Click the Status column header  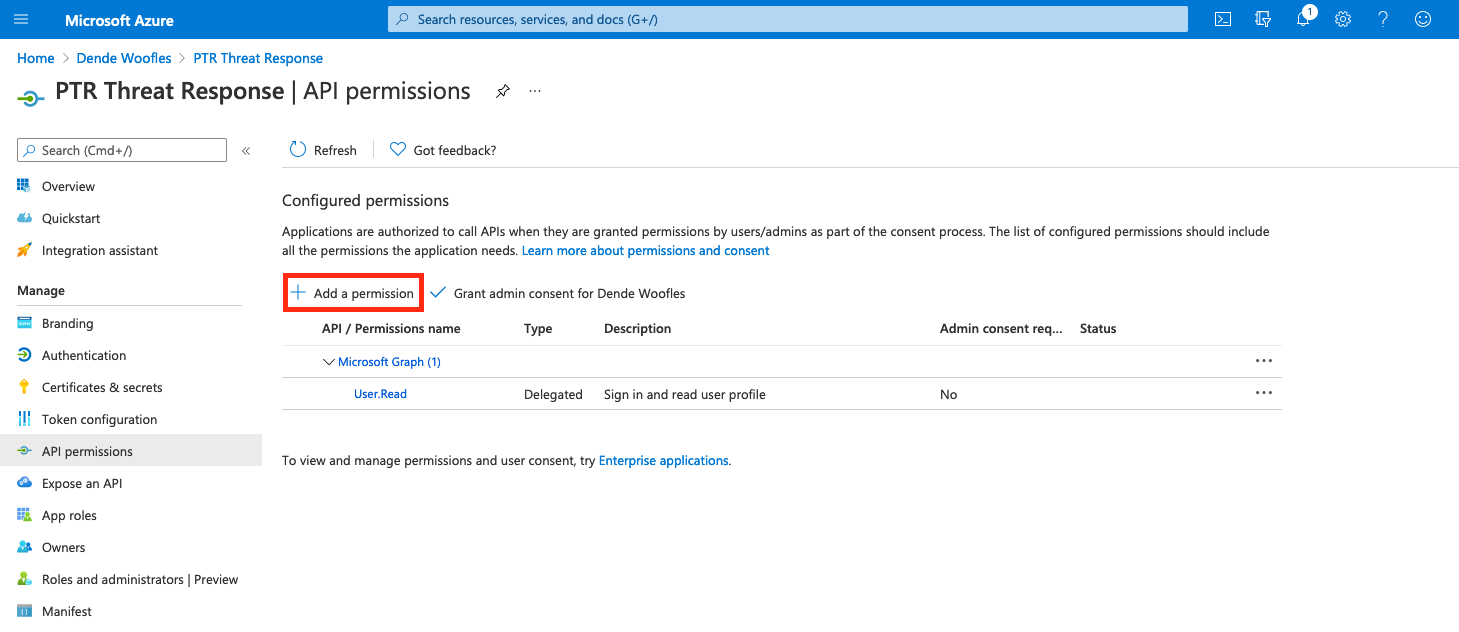[1098, 328]
